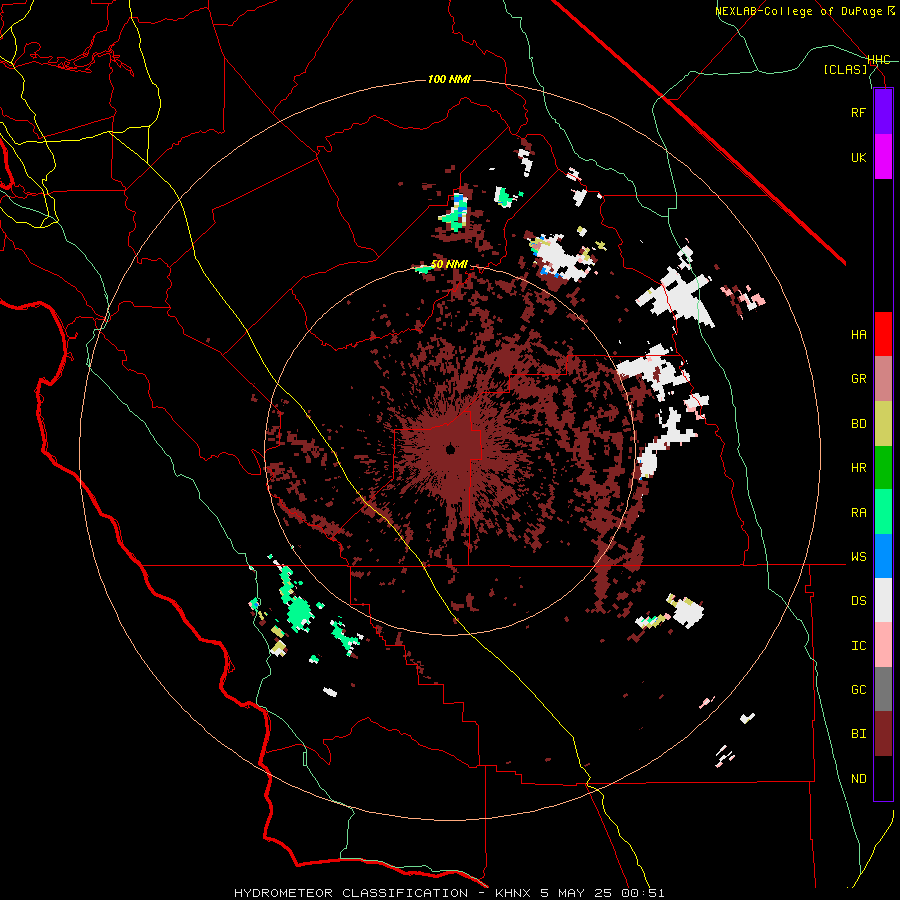Click the HYDROMETEOR CLASSIFICATION title text
This screenshot has height=900, width=900.
click(351, 893)
